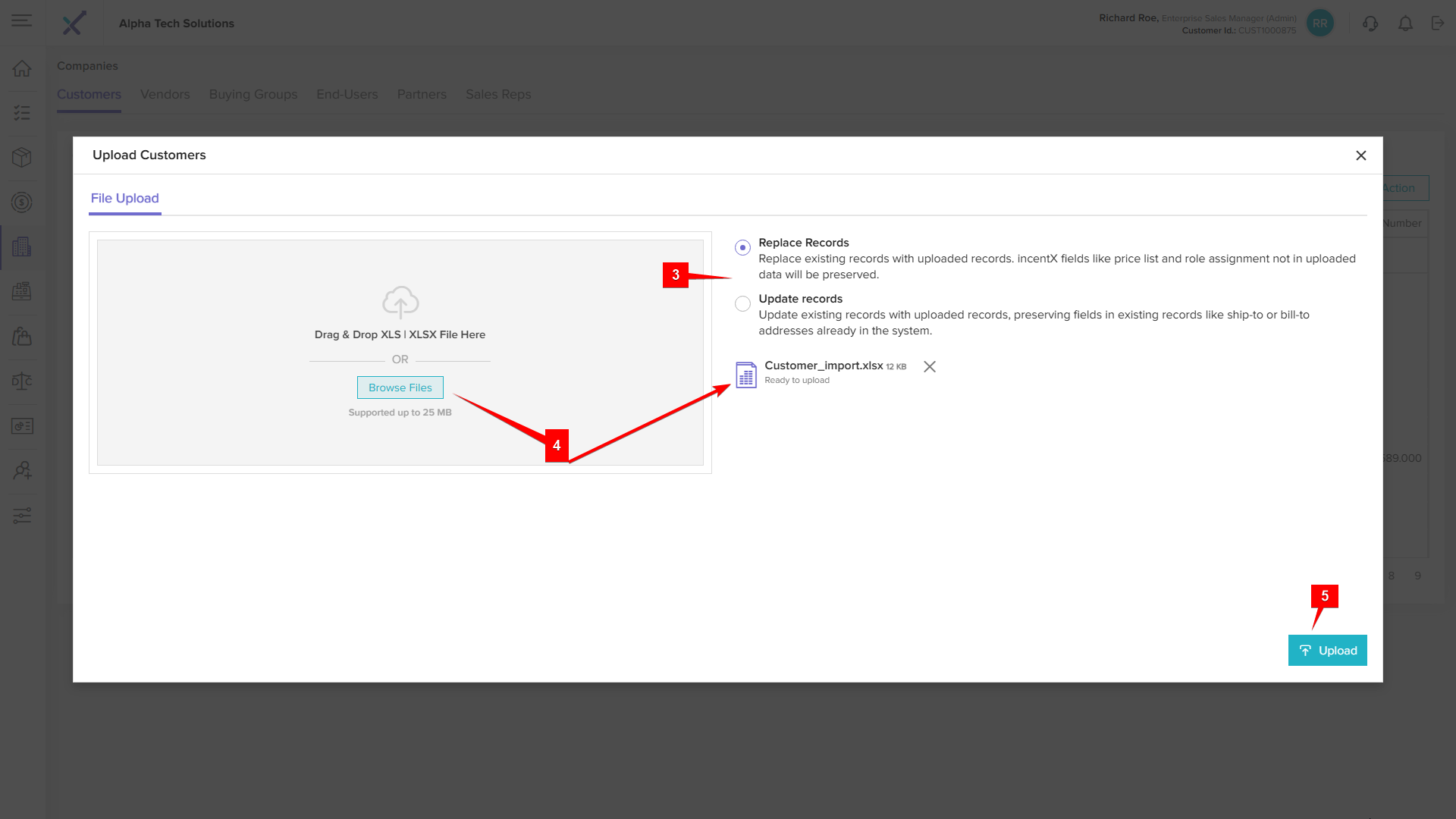
Task: Click the dollar coin sidebar icon
Action: click(x=22, y=202)
